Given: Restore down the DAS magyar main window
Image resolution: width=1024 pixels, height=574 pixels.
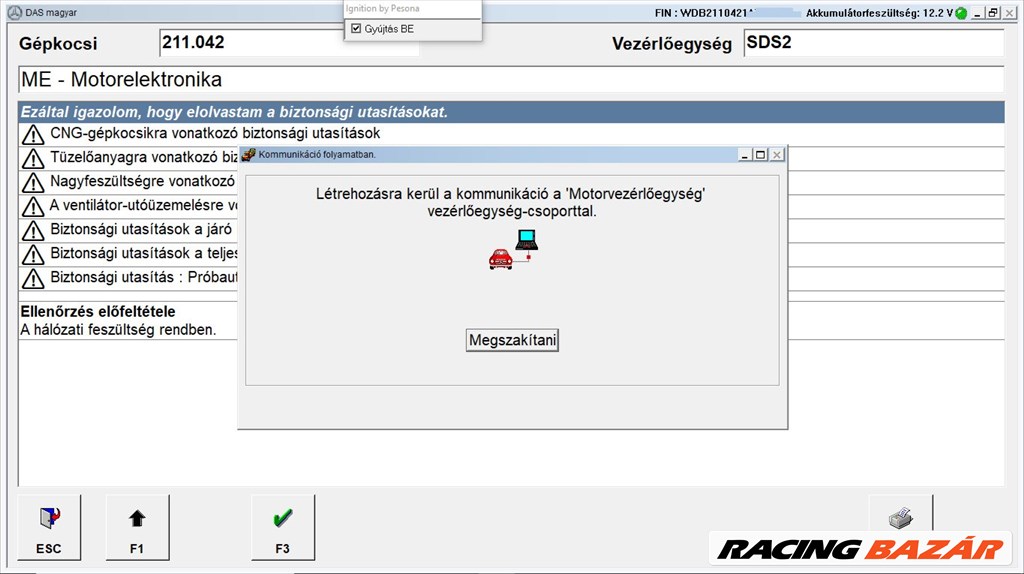Looking at the screenshot, I should [x=993, y=13].
